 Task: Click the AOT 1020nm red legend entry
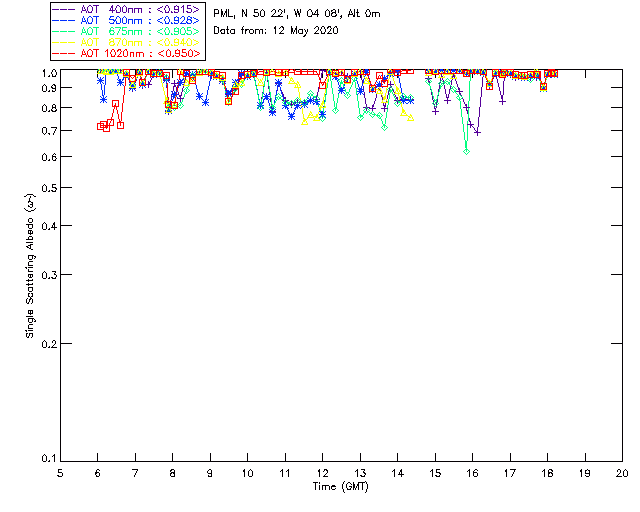126,53
